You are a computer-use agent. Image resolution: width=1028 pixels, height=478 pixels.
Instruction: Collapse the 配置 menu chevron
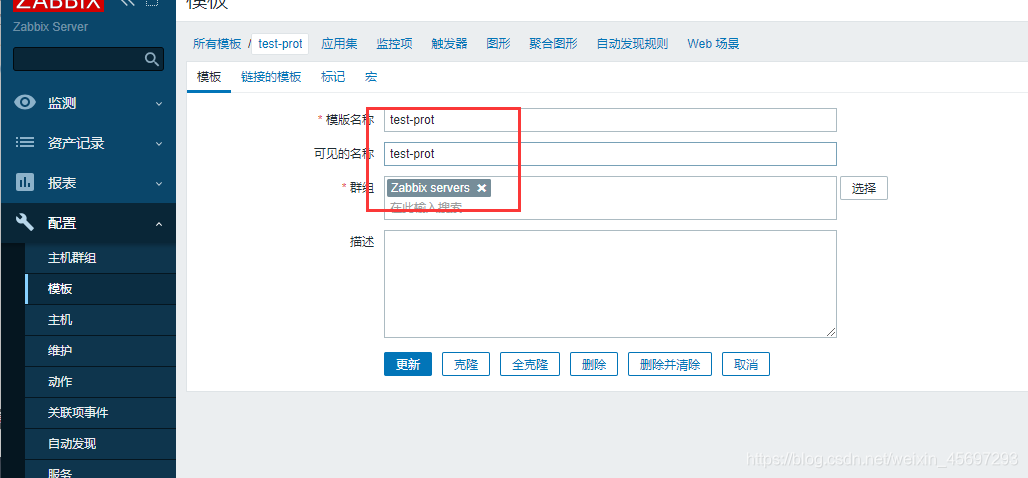tap(159, 224)
